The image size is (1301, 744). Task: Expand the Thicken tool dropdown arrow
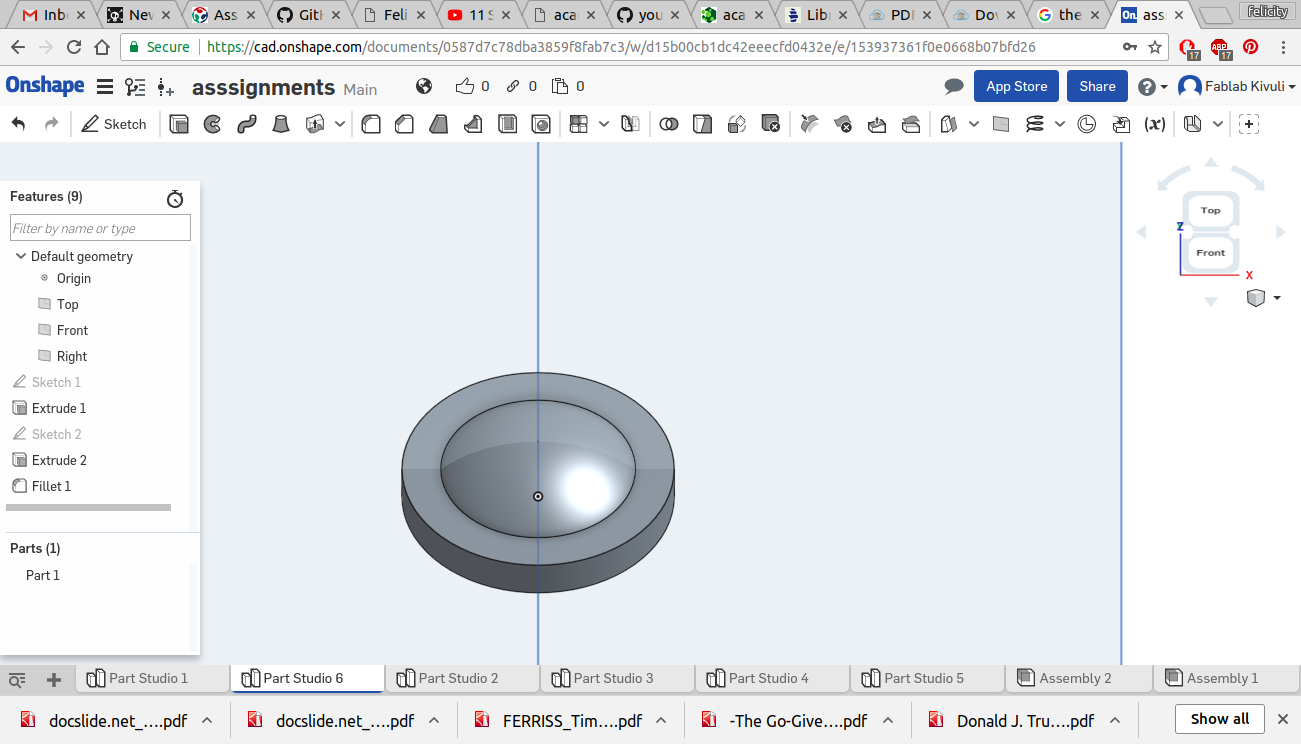point(340,124)
